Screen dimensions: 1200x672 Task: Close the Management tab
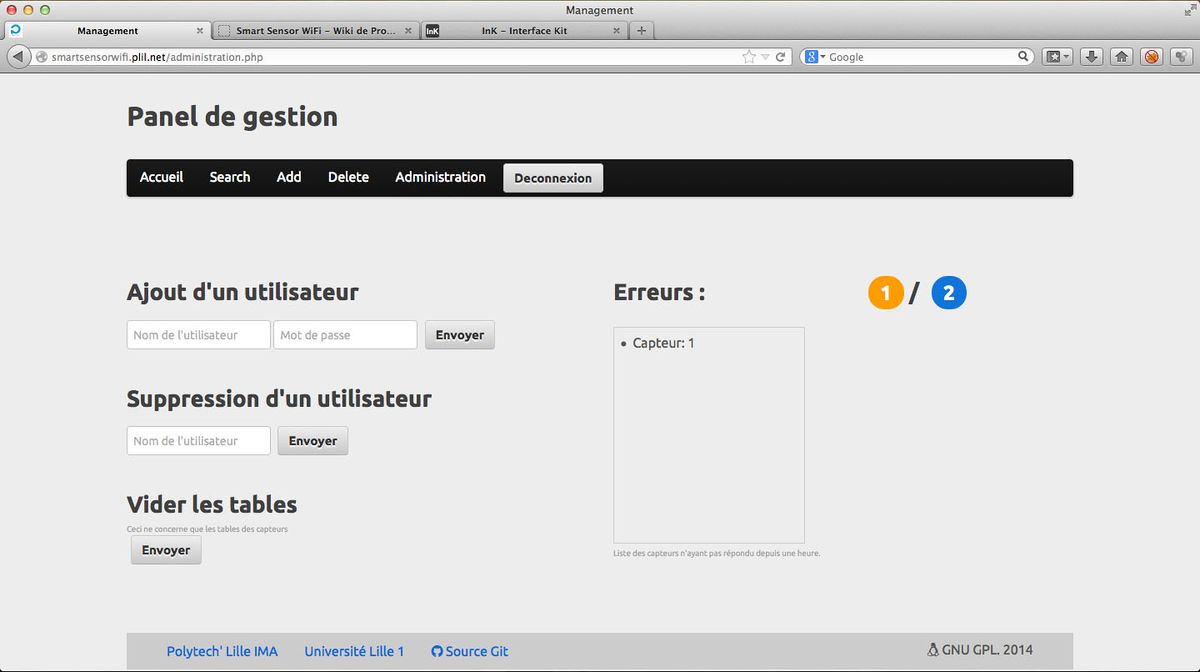pos(201,31)
